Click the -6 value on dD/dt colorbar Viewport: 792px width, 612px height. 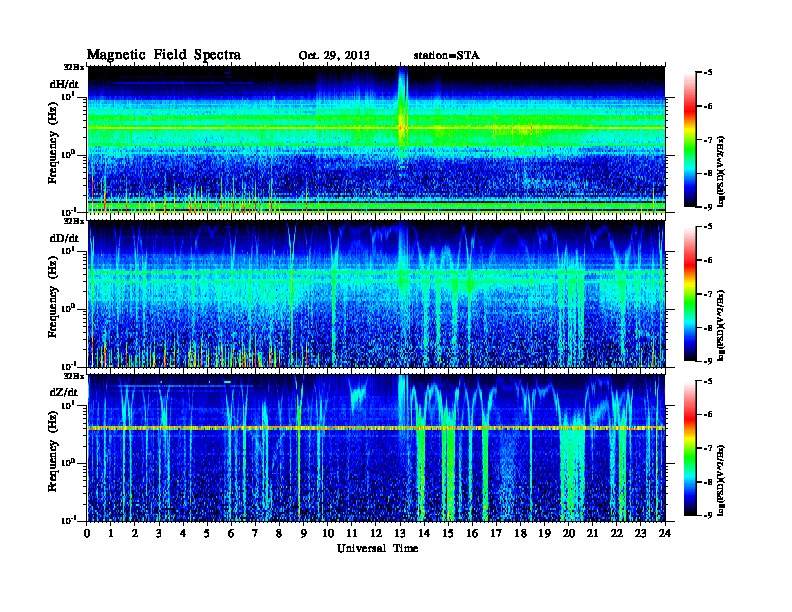click(x=708, y=260)
